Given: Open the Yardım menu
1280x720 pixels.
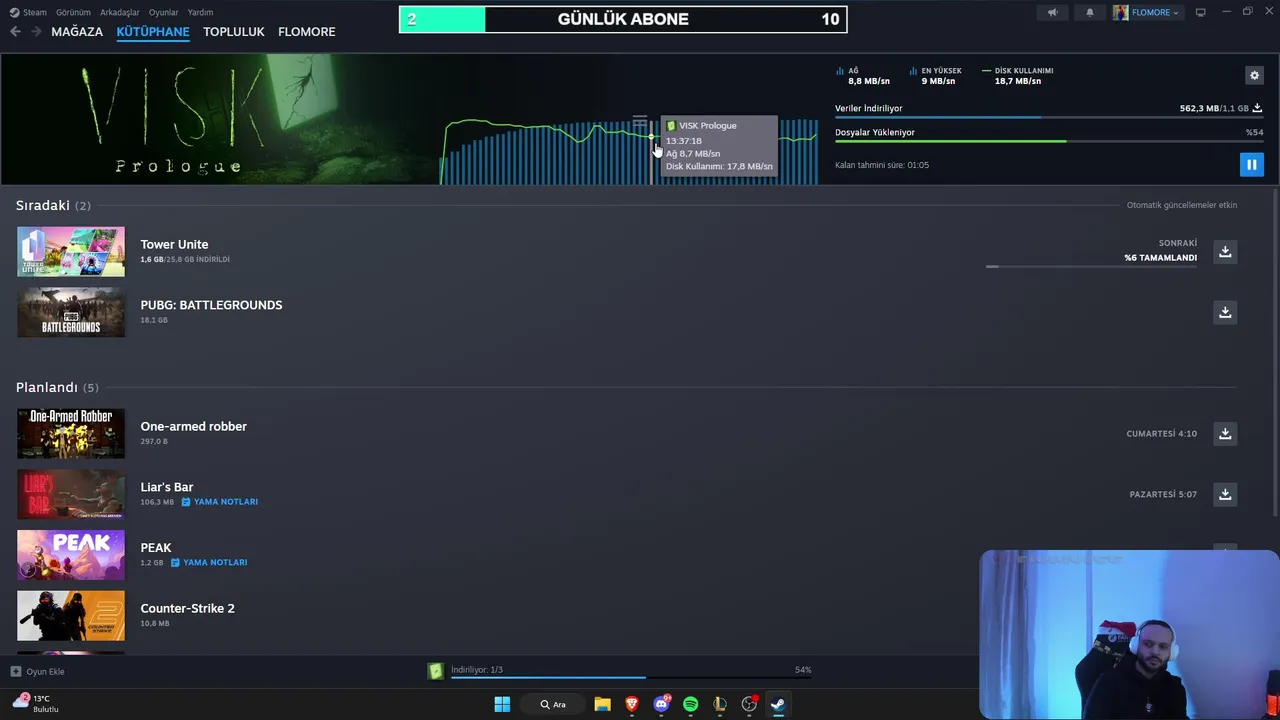Looking at the screenshot, I should [200, 12].
